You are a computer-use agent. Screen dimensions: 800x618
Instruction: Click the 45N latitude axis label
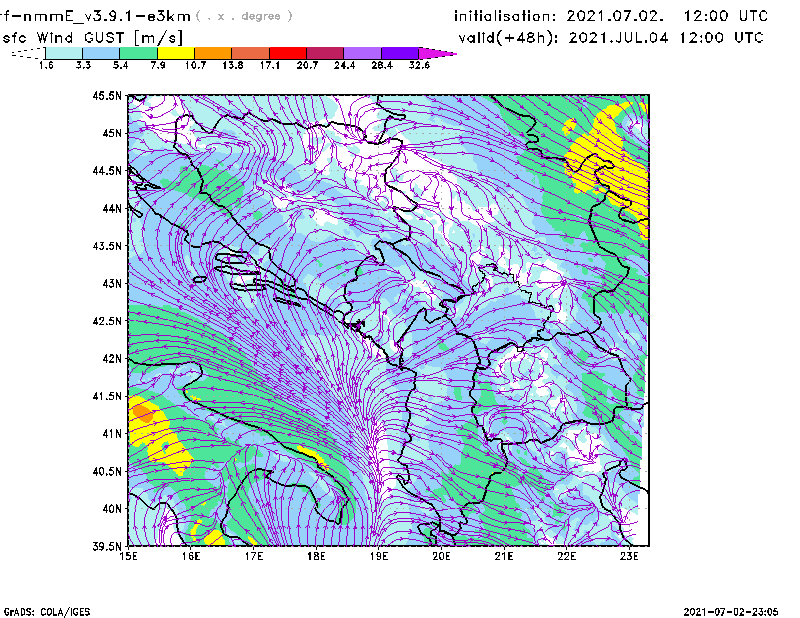112,133
